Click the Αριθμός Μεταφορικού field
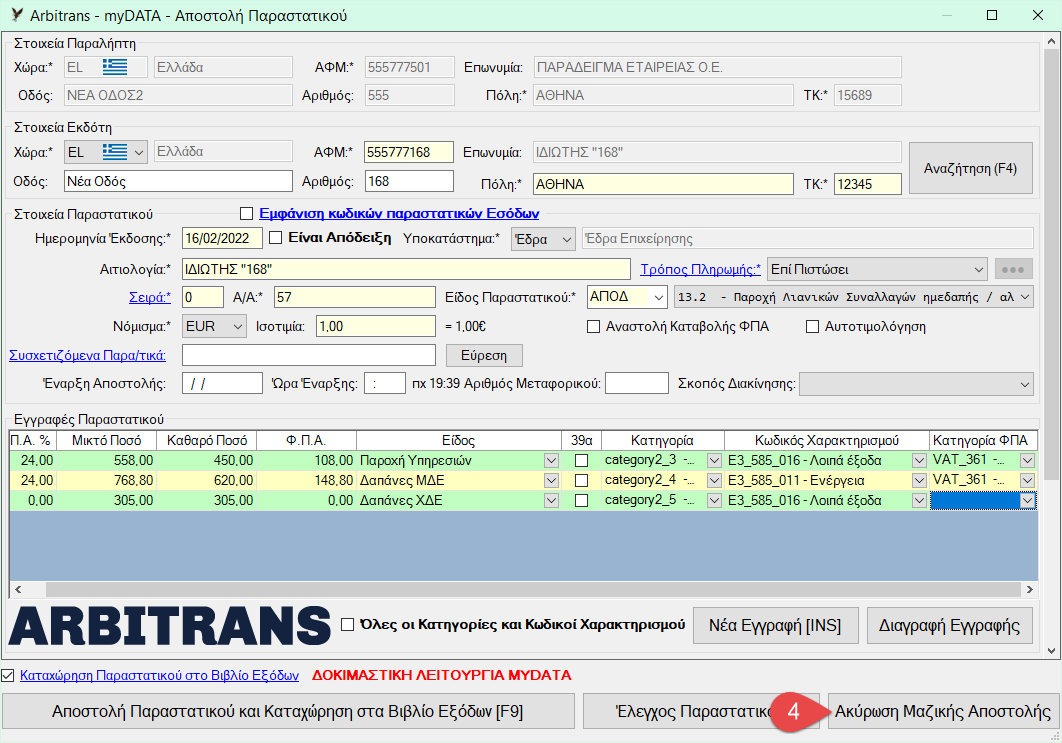The image size is (1062, 743). (637, 383)
